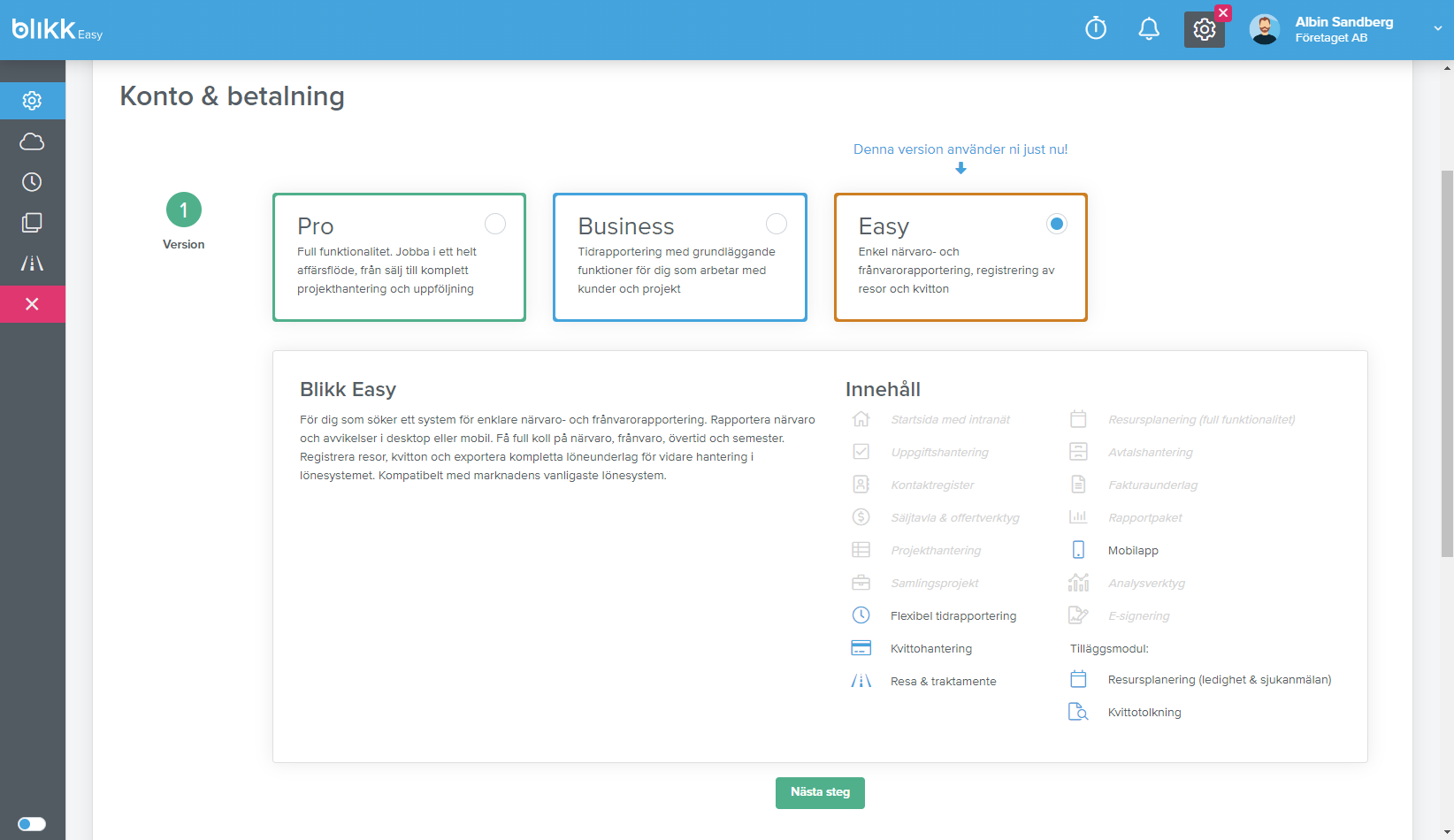The width and height of the screenshot is (1454, 840).
Task: Click the Resursplanering (full funktionalitet) calendar icon
Action: [x=1078, y=419]
